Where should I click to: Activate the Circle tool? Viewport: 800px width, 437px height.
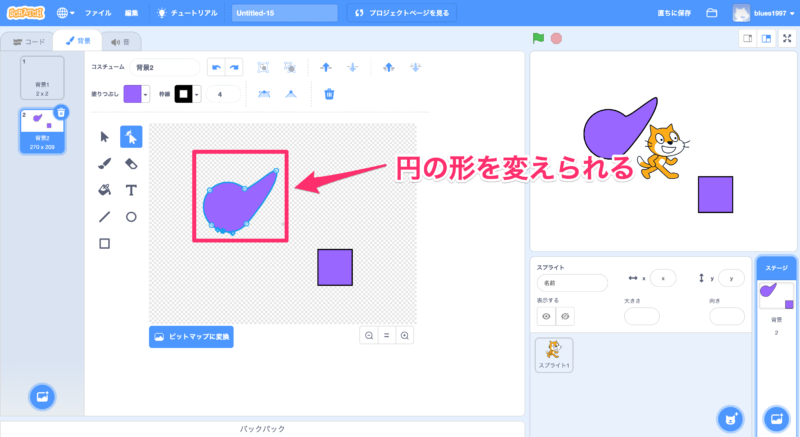point(131,216)
